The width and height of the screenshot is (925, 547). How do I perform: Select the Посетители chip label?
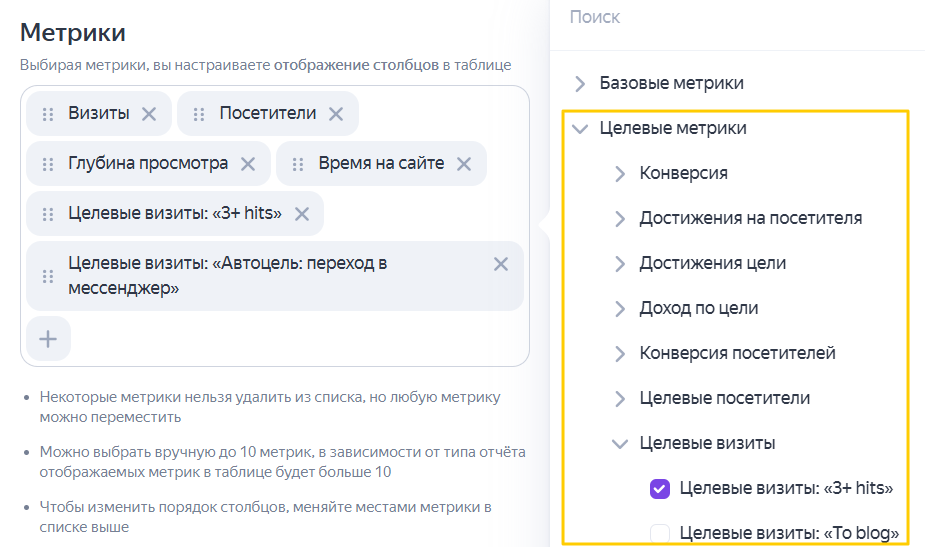click(x=268, y=113)
